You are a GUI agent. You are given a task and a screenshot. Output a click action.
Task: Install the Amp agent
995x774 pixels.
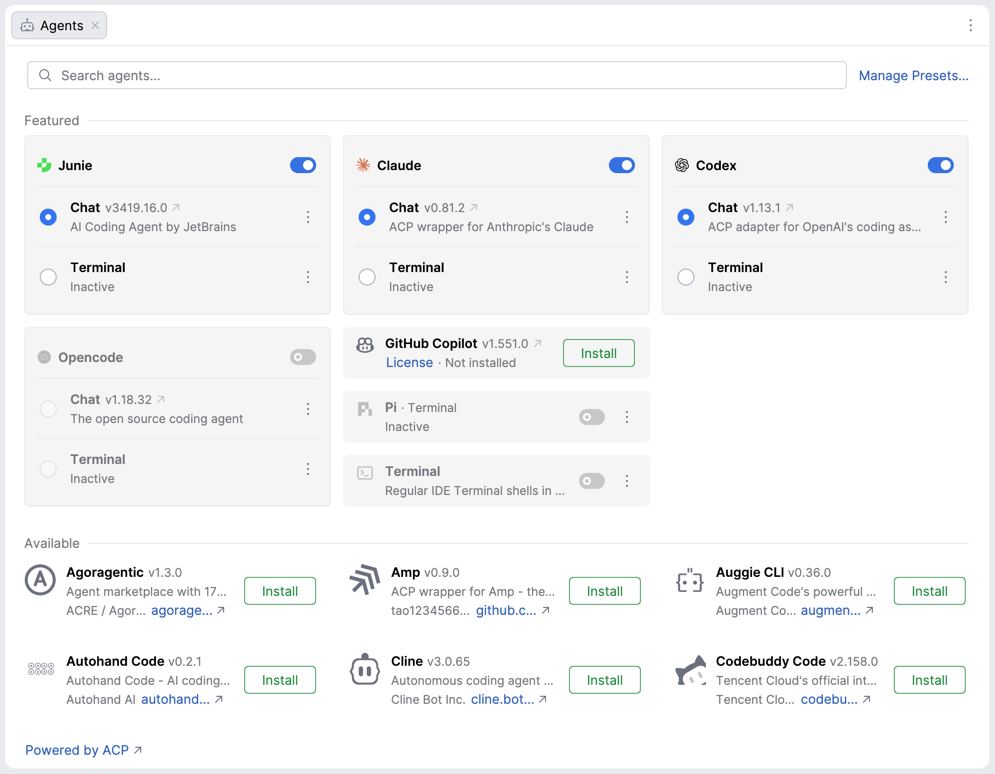(x=605, y=591)
